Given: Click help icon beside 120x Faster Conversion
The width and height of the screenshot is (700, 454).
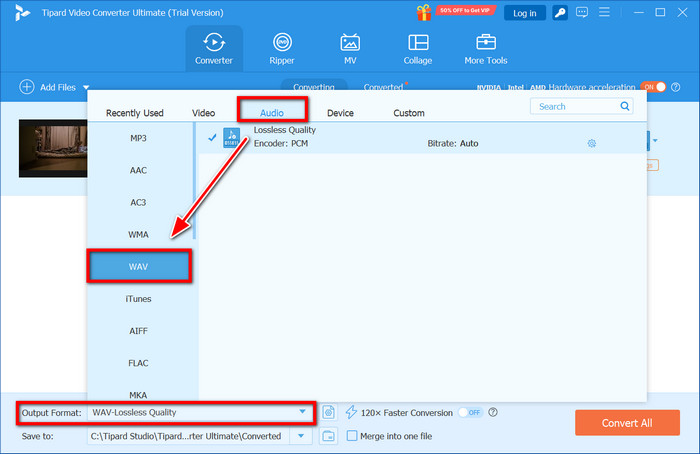Looking at the screenshot, I should [x=493, y=412].
